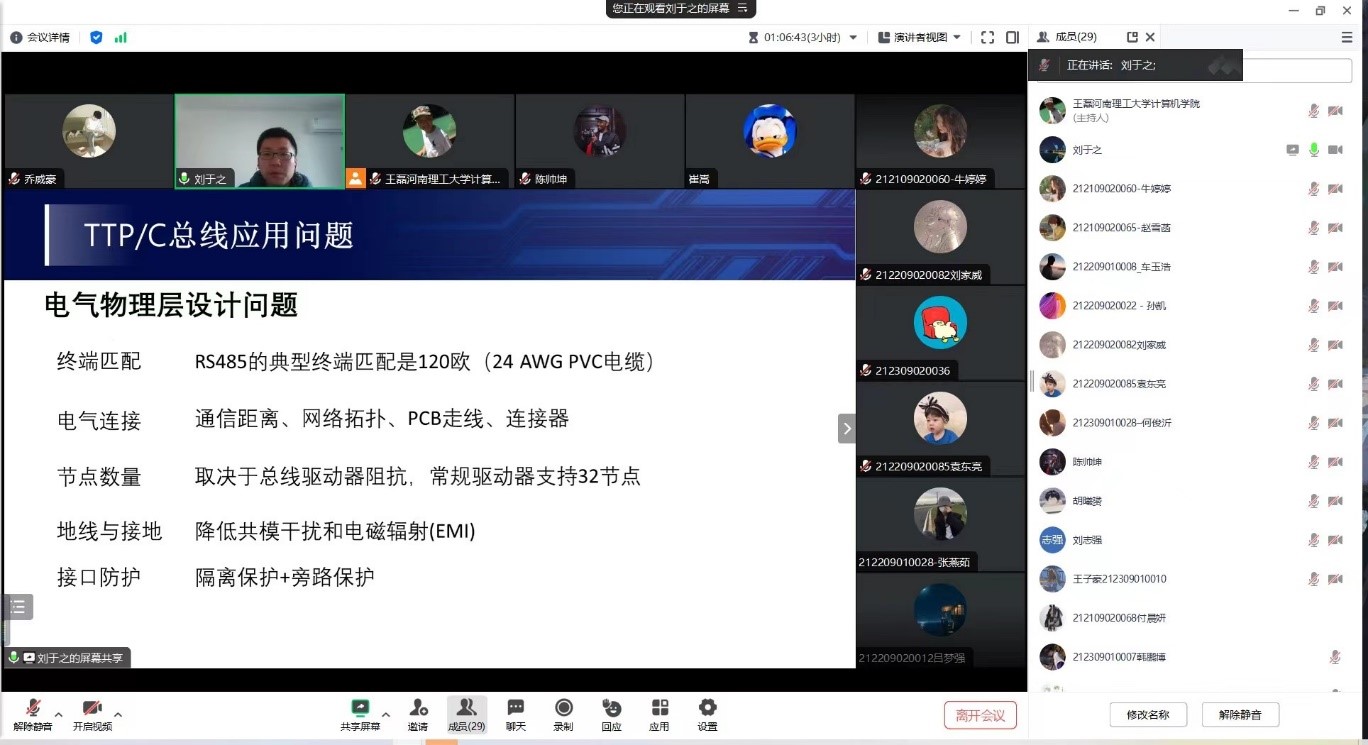
Task: Open the 应用 apps menu
Action: [x=659, y=714]
